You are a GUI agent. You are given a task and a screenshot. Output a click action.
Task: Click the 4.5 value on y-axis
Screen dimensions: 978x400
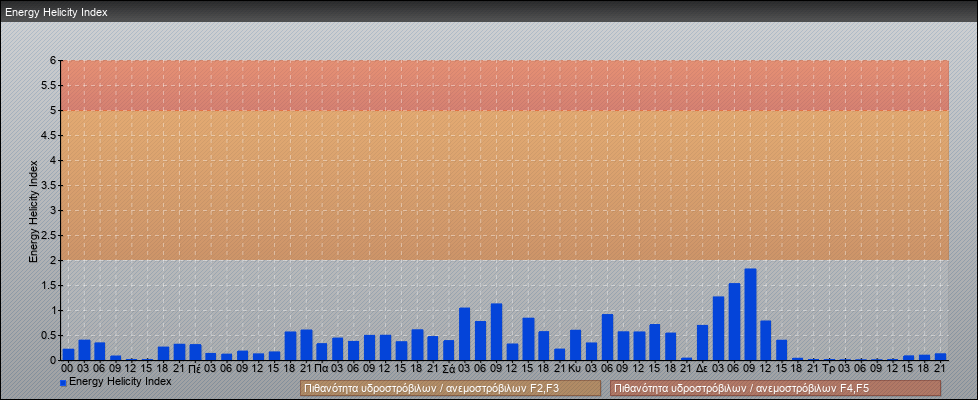point(50,135)
